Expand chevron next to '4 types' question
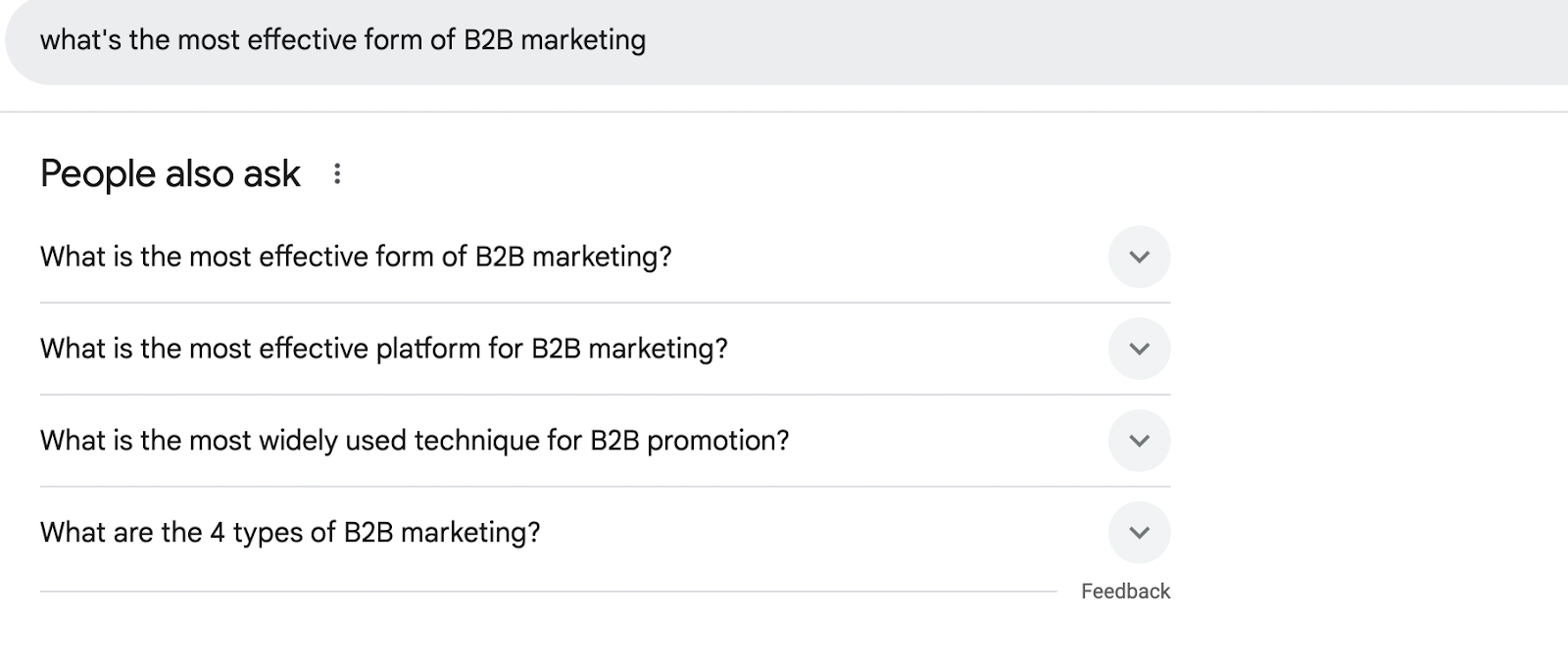 click(1139, 533)
